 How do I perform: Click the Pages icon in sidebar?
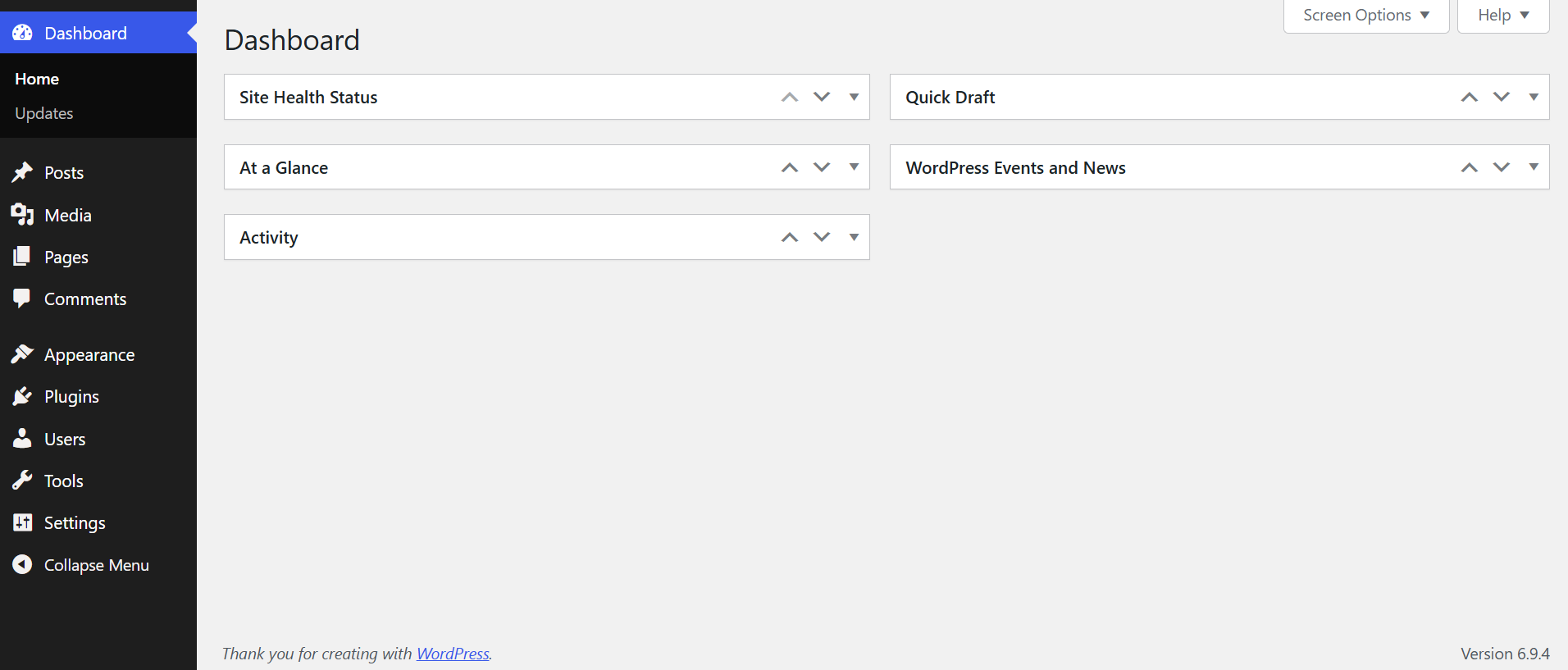pos(22,257)
